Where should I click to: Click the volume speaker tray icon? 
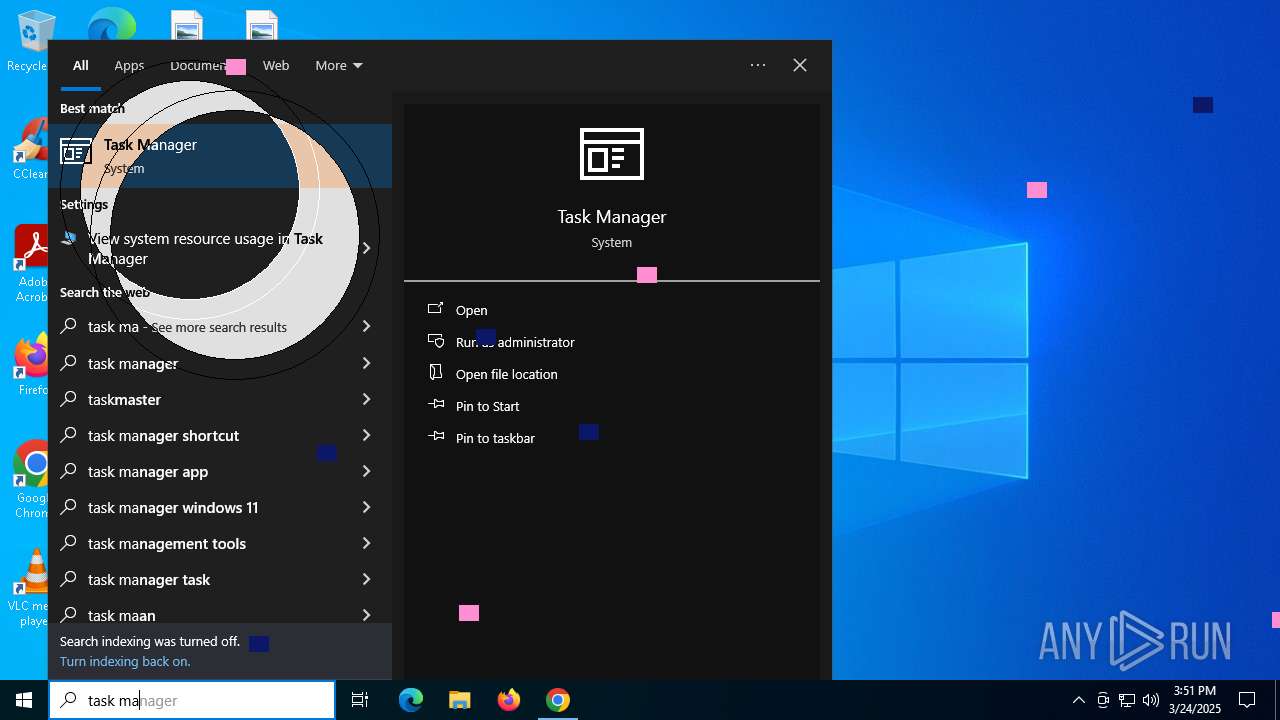pos(1151,700)
